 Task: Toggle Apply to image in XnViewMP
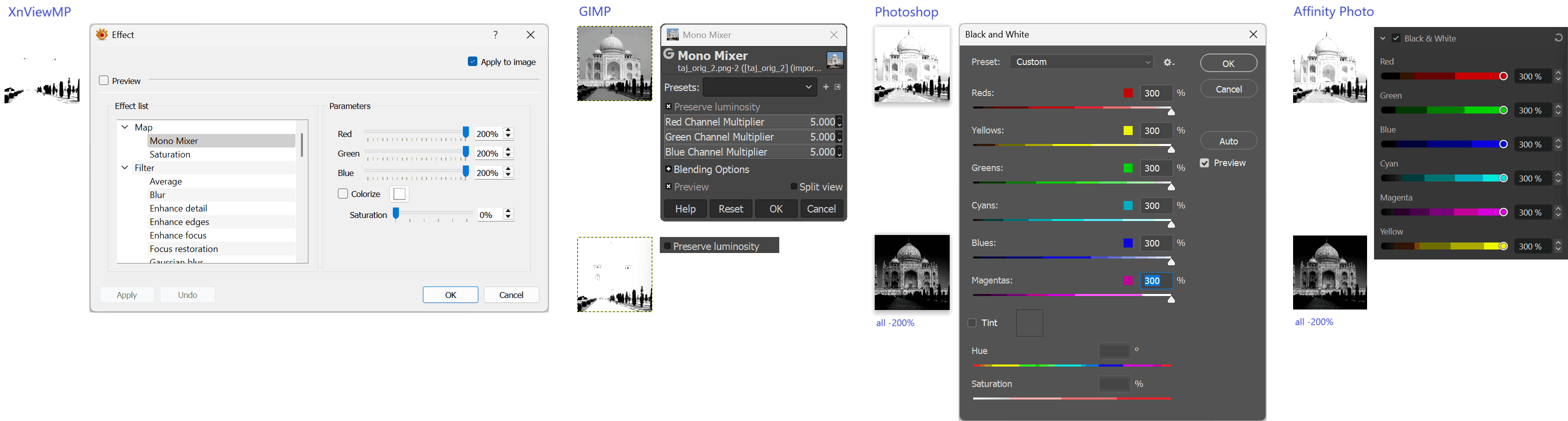tap(472, 61)
